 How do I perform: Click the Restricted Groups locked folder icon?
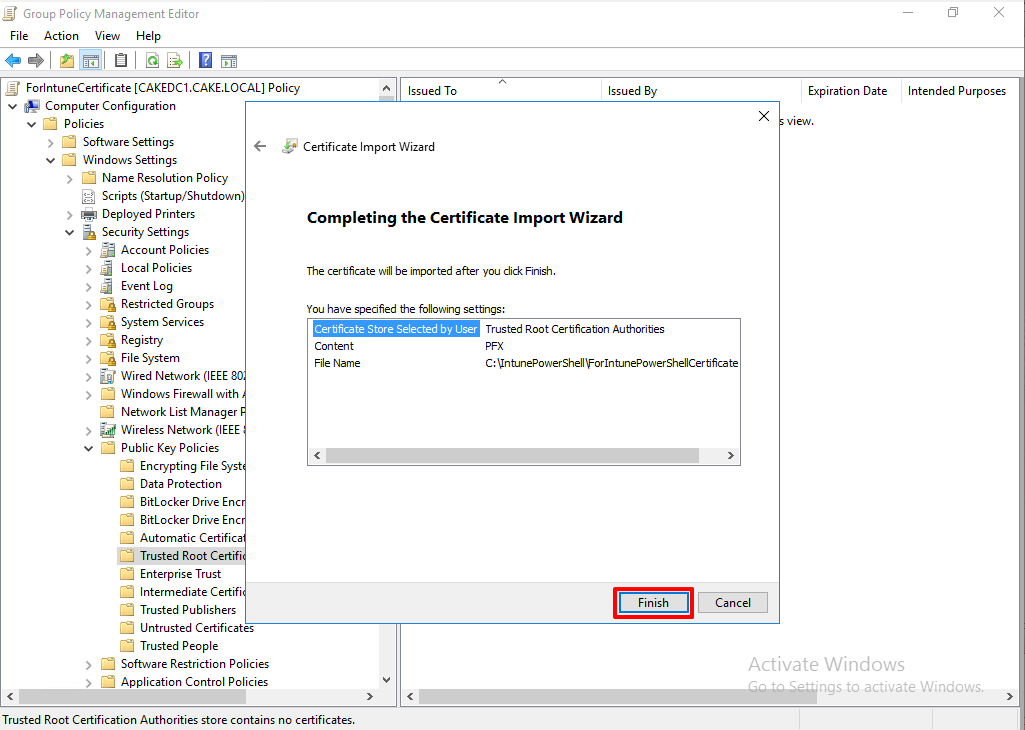pyautogui.click(x=108, y=304)
